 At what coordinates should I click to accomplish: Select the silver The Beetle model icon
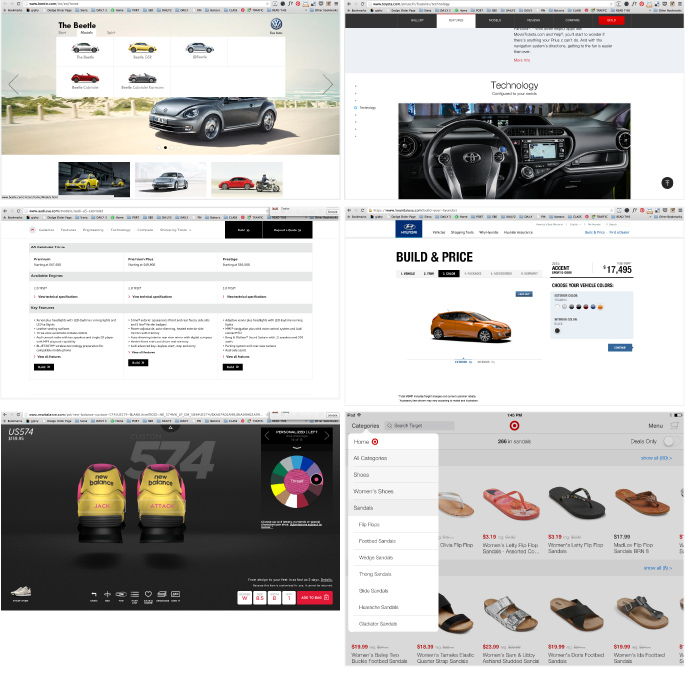click(85, 47)
